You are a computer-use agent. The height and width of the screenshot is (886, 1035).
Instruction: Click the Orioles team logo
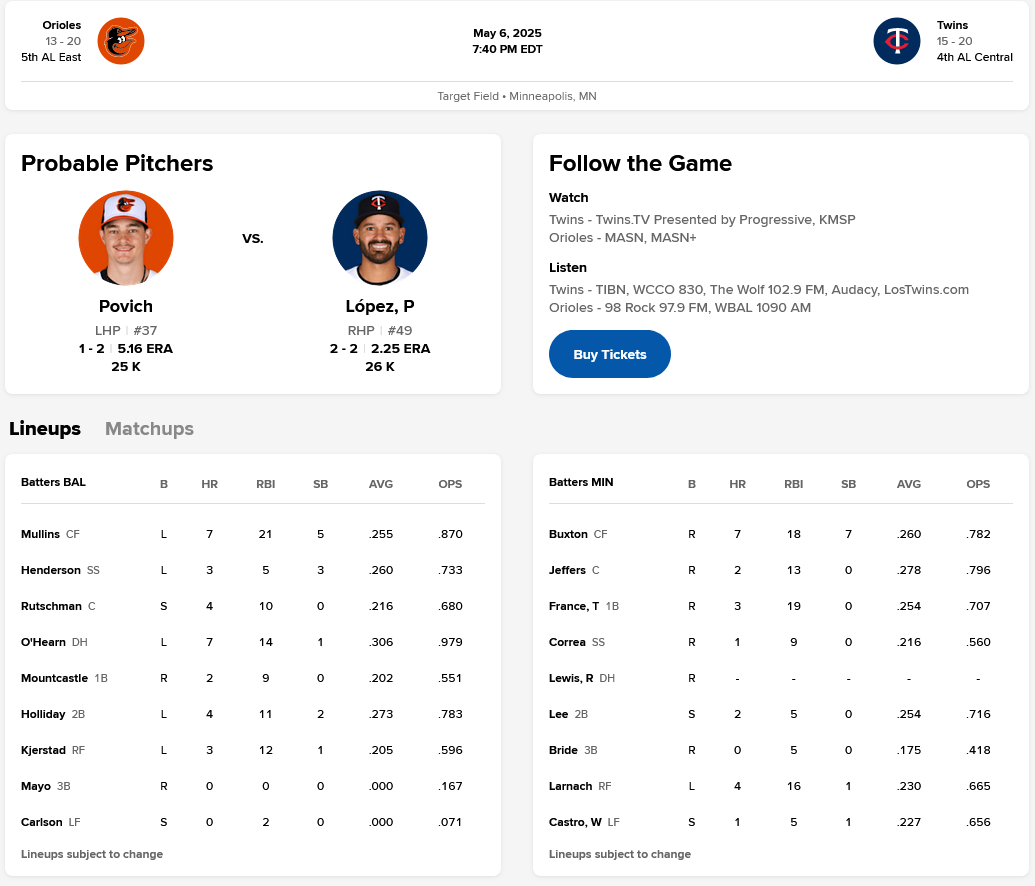121,41
